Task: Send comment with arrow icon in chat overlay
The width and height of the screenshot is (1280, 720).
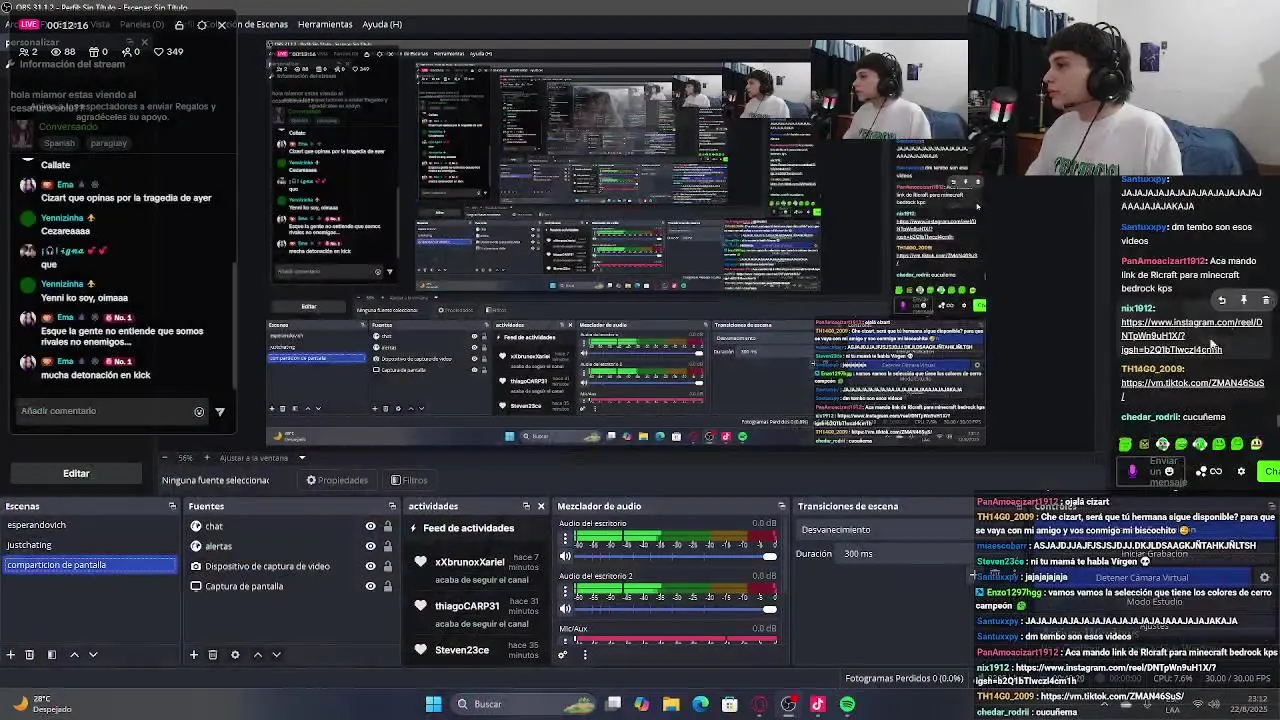Action: [x=220, y=411]
